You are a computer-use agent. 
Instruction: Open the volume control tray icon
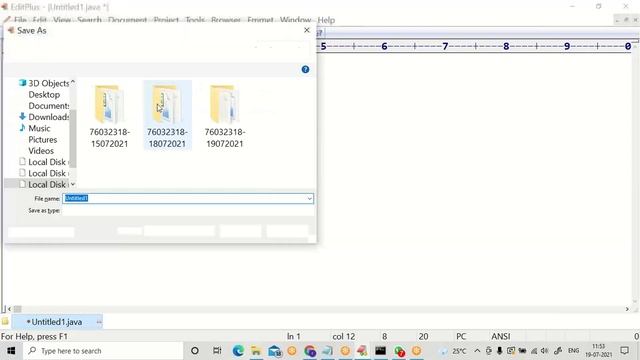point(544,351)
